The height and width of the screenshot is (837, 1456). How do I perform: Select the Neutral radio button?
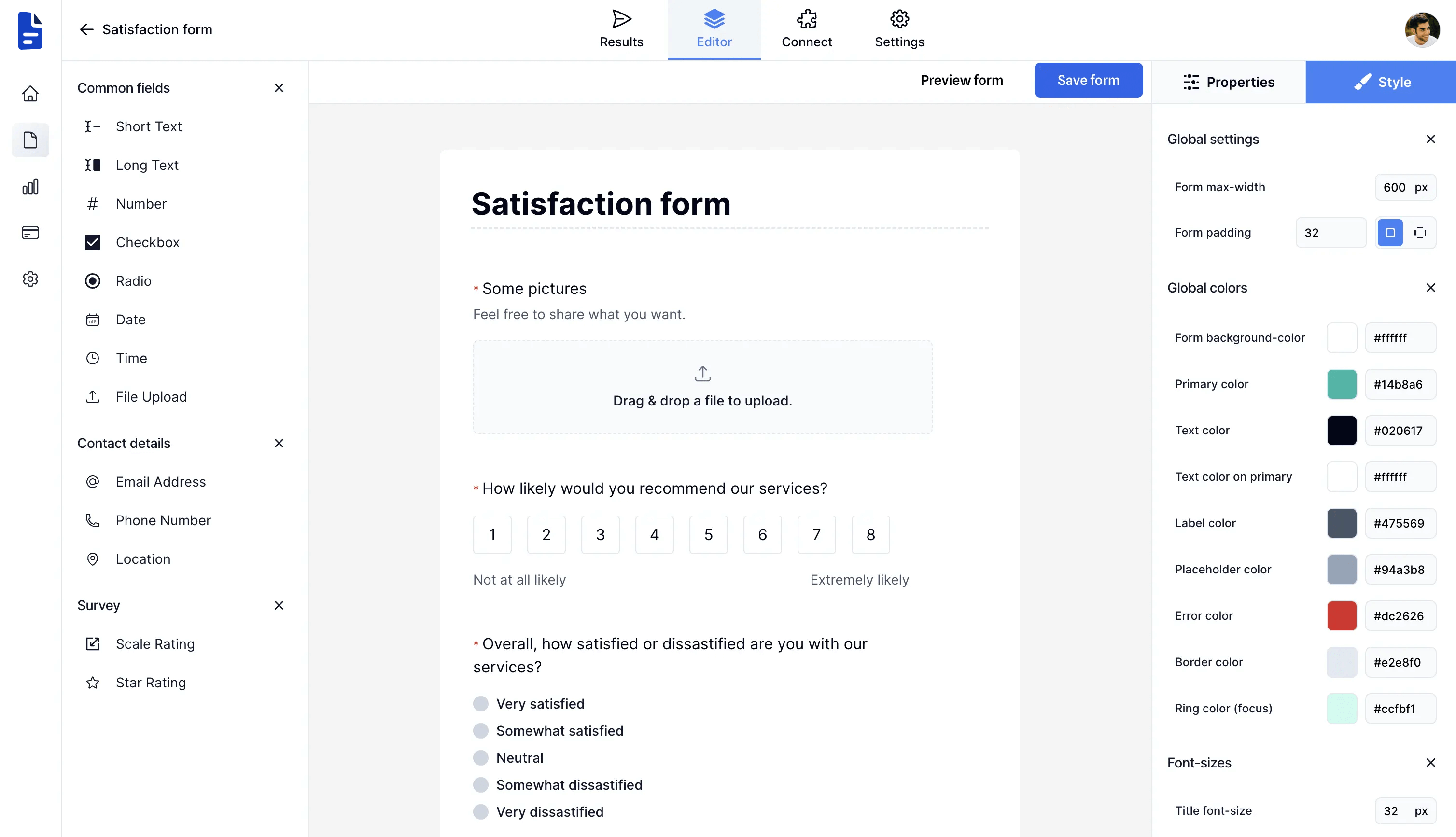480,757
